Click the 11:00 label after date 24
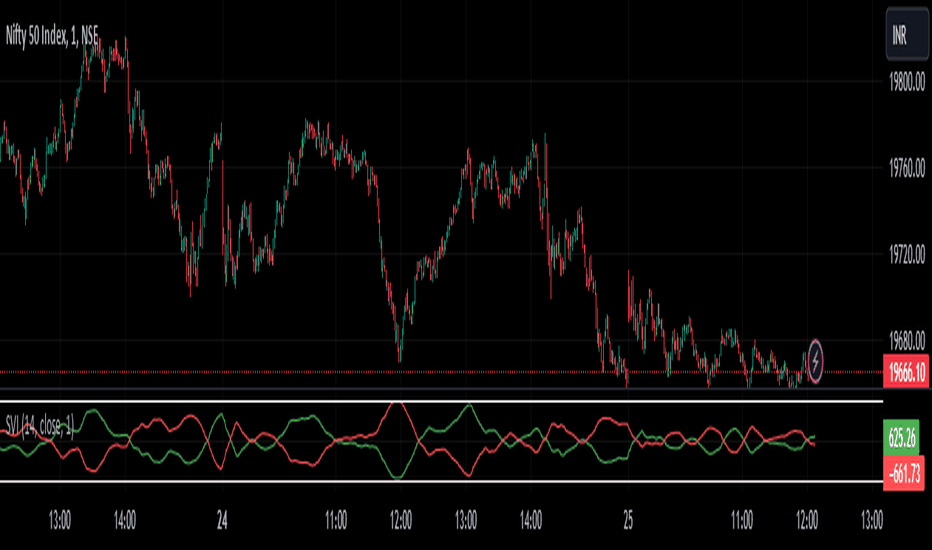This screenshot has height=550, width=932. pos(336,521)
